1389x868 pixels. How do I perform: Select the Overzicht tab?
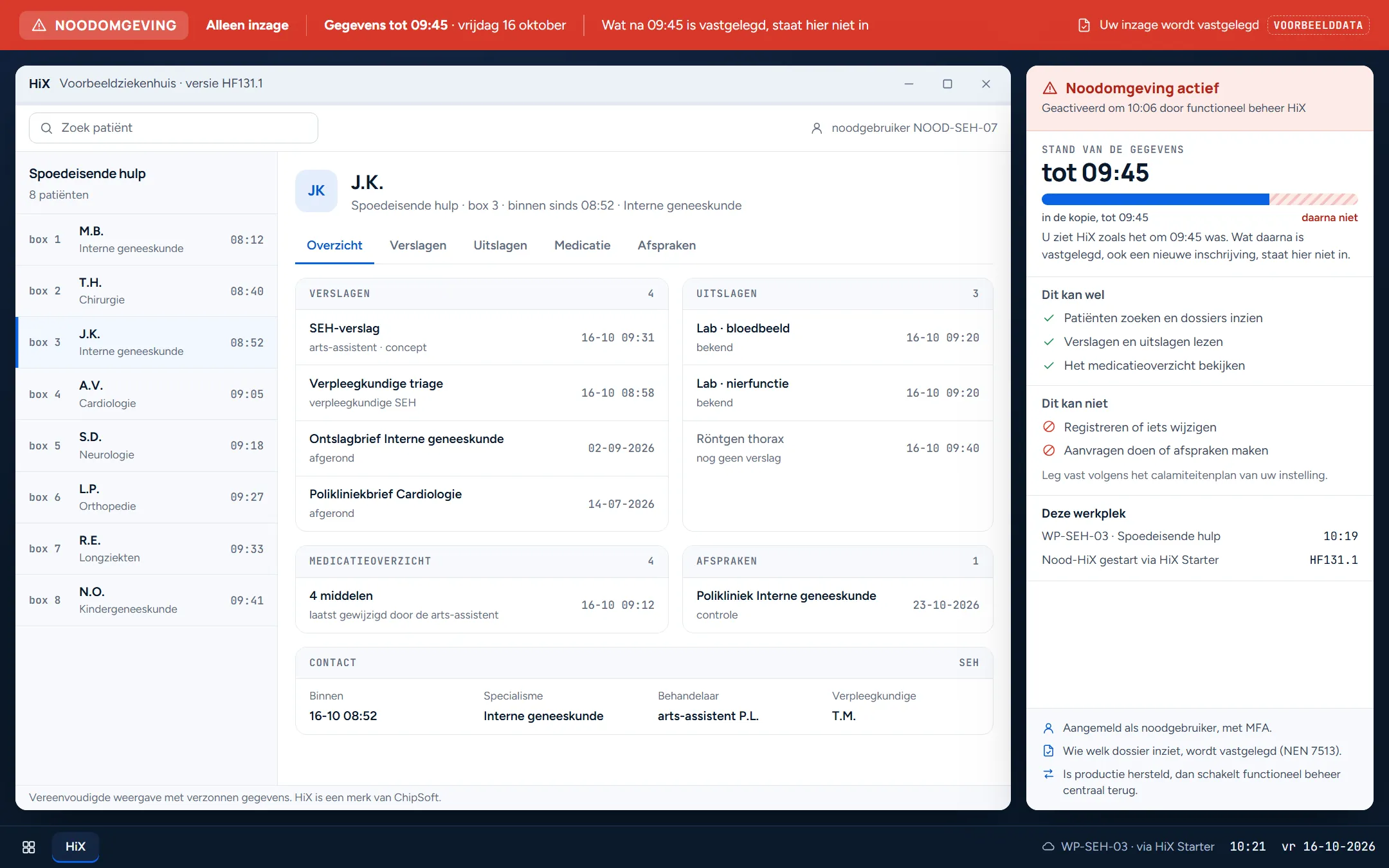coord(334,245)
